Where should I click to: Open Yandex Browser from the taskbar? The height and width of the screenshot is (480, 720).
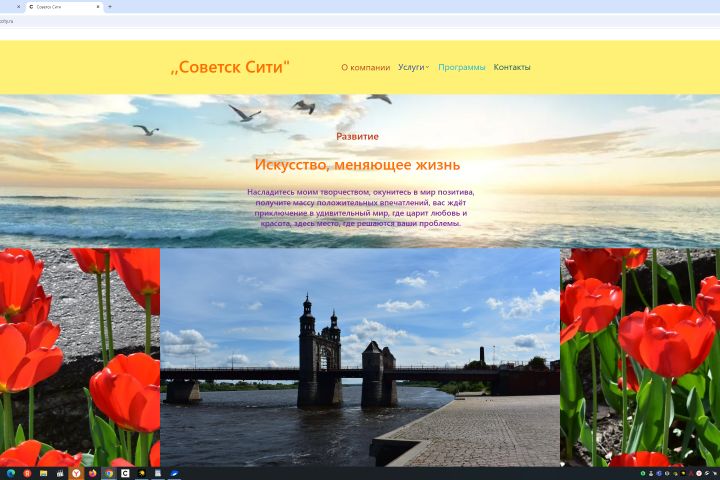tap(76, 473)
